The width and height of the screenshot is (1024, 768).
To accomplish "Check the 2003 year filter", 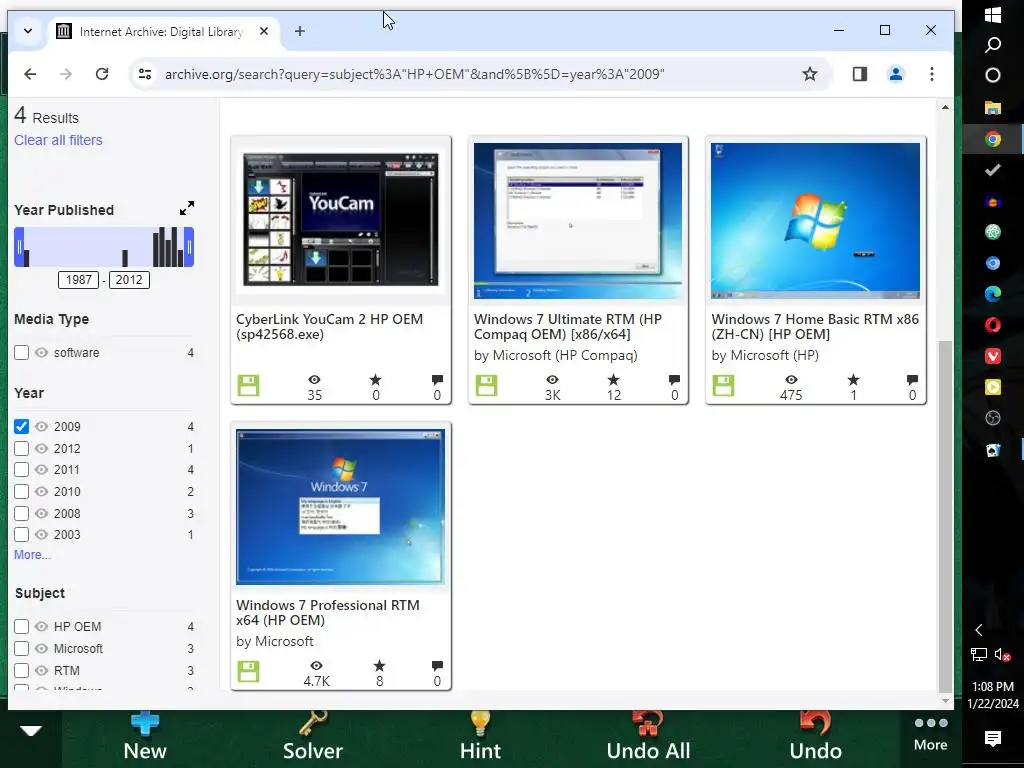I will (22, 535).
